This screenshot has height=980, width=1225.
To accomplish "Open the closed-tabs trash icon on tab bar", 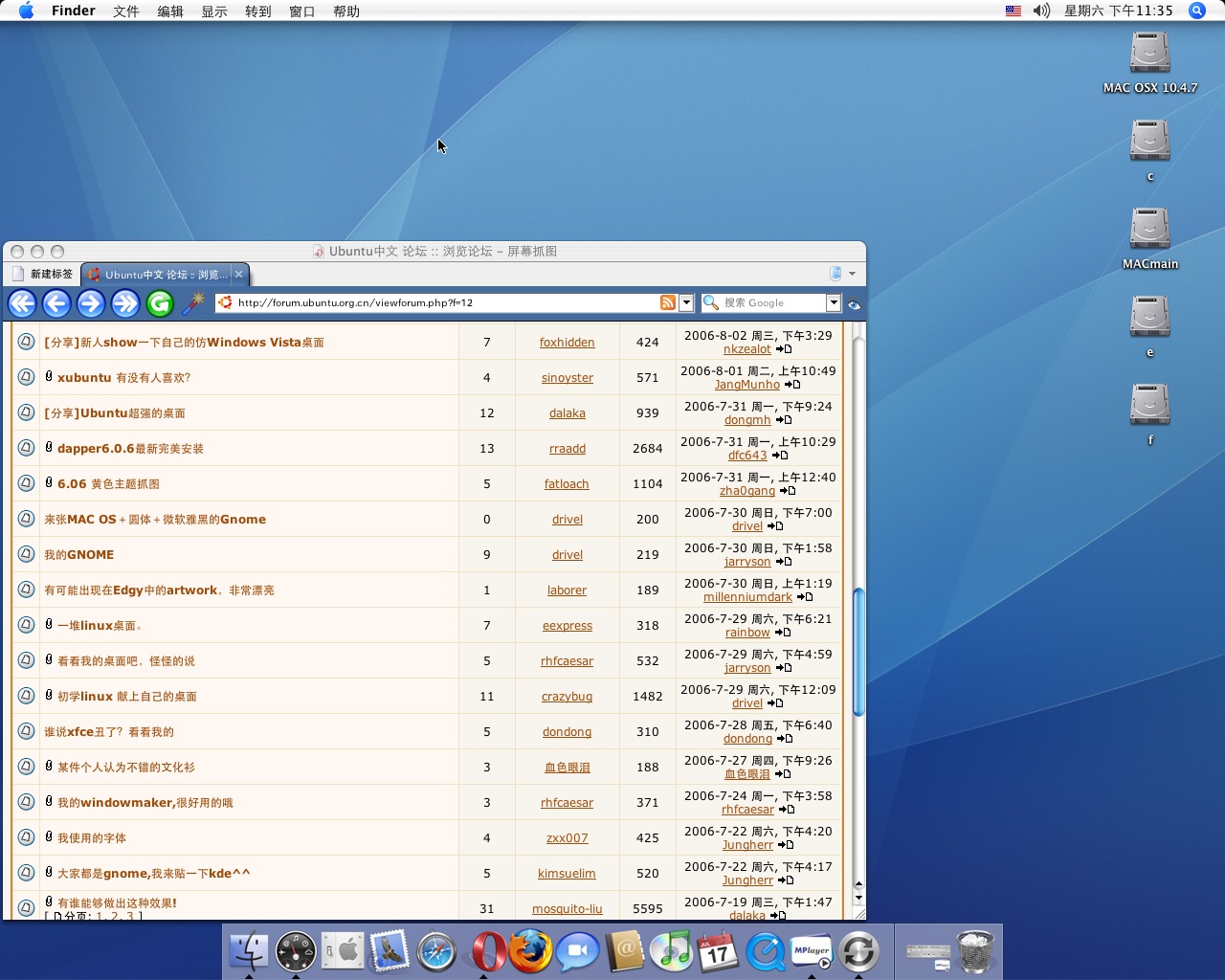I will point(835,273).
